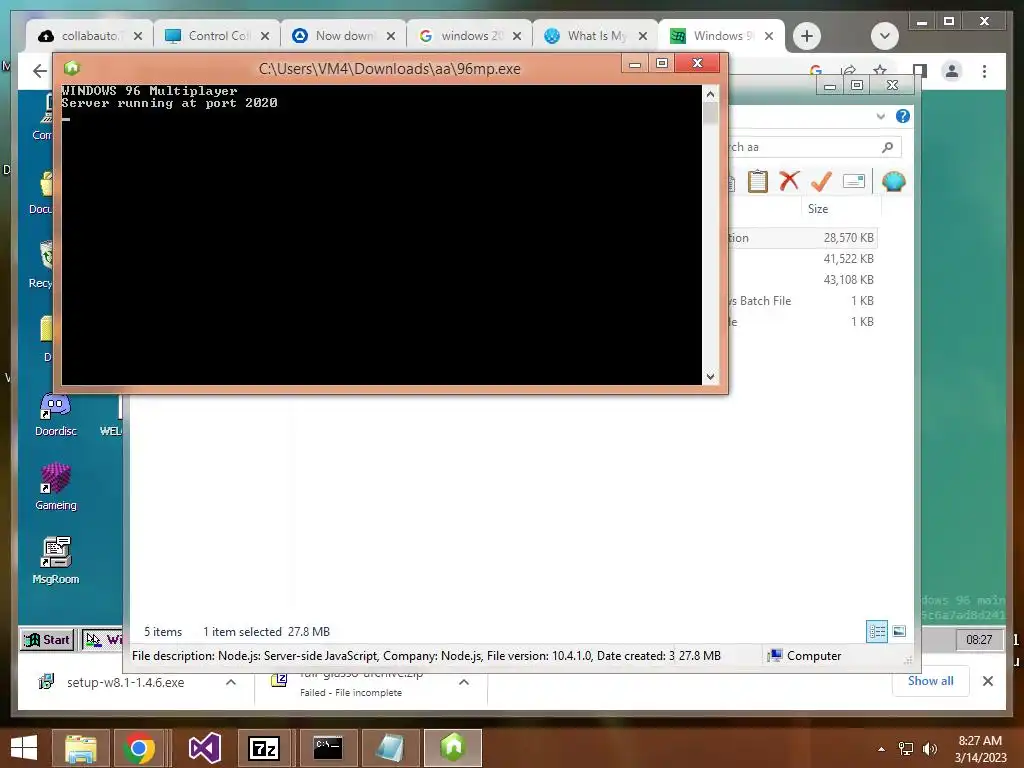Expand options for setup-w8.1-1.4.6.exe download
1024x768 pixels.
coord(231,682)
